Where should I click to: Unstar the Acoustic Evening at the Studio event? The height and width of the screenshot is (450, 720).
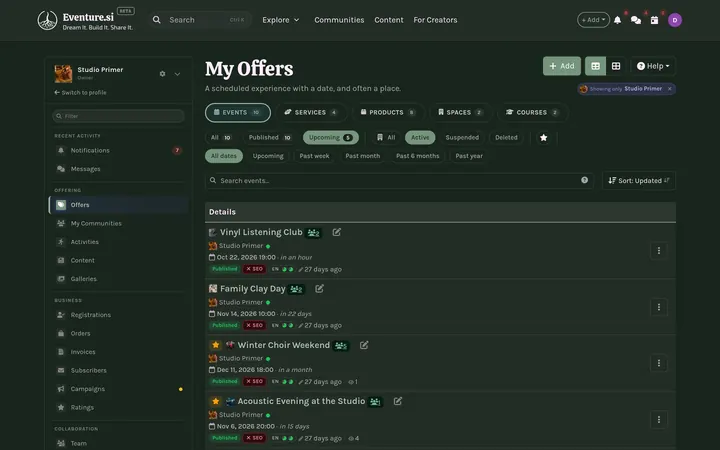(215, 401)
